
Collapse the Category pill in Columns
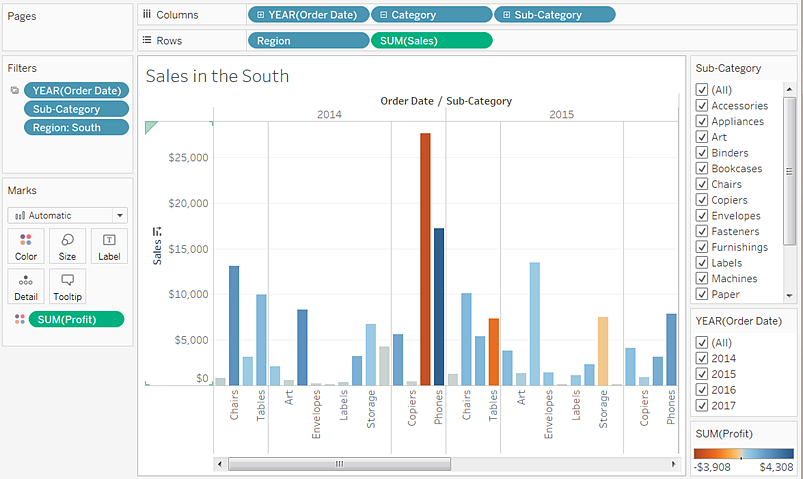pyautogui.click(x=384, y=15)
